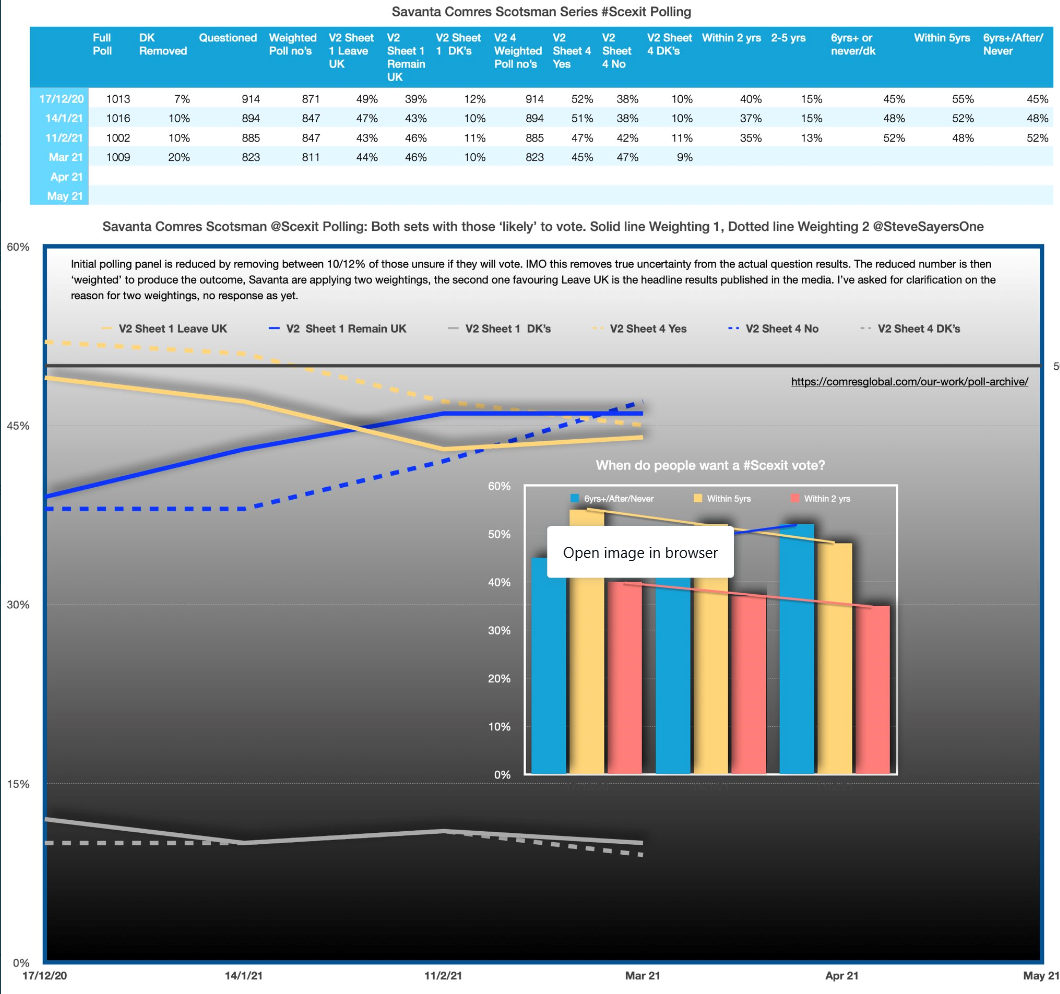Click the red 'Within 2 yrs' legend swatch
Image resolution: width=1060 pixels, height=994 pixels.
[x=794, y=498]
